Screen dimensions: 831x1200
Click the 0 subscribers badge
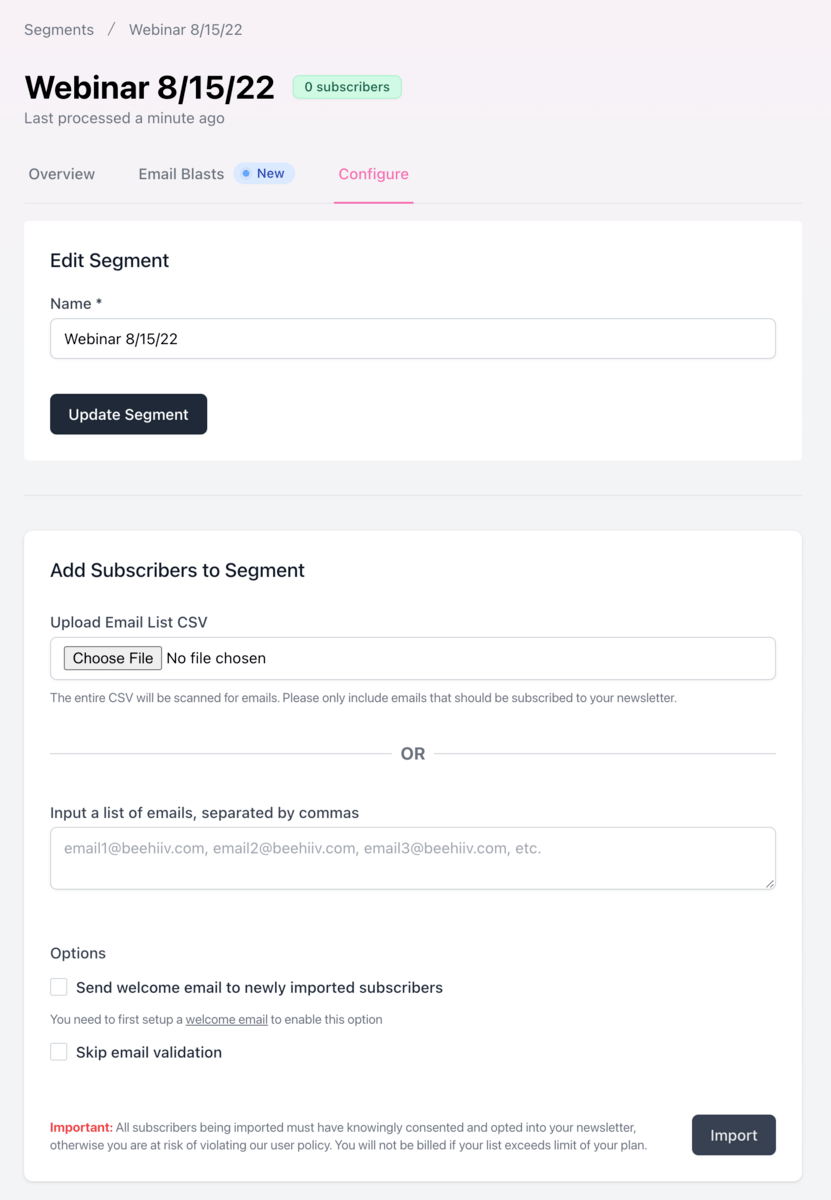tap(347, 87)
